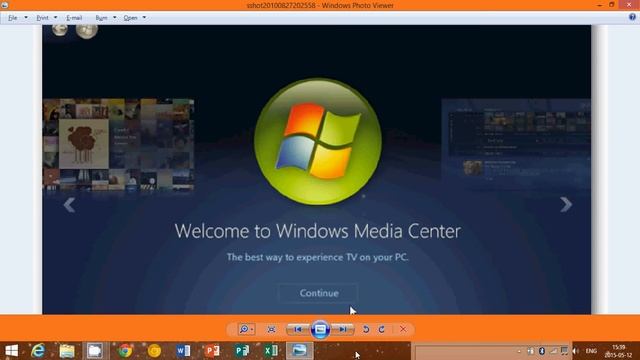Launch Internet Explorer from taskbar
The width and height of the screenshot is (640, 360).
(38, 351)
